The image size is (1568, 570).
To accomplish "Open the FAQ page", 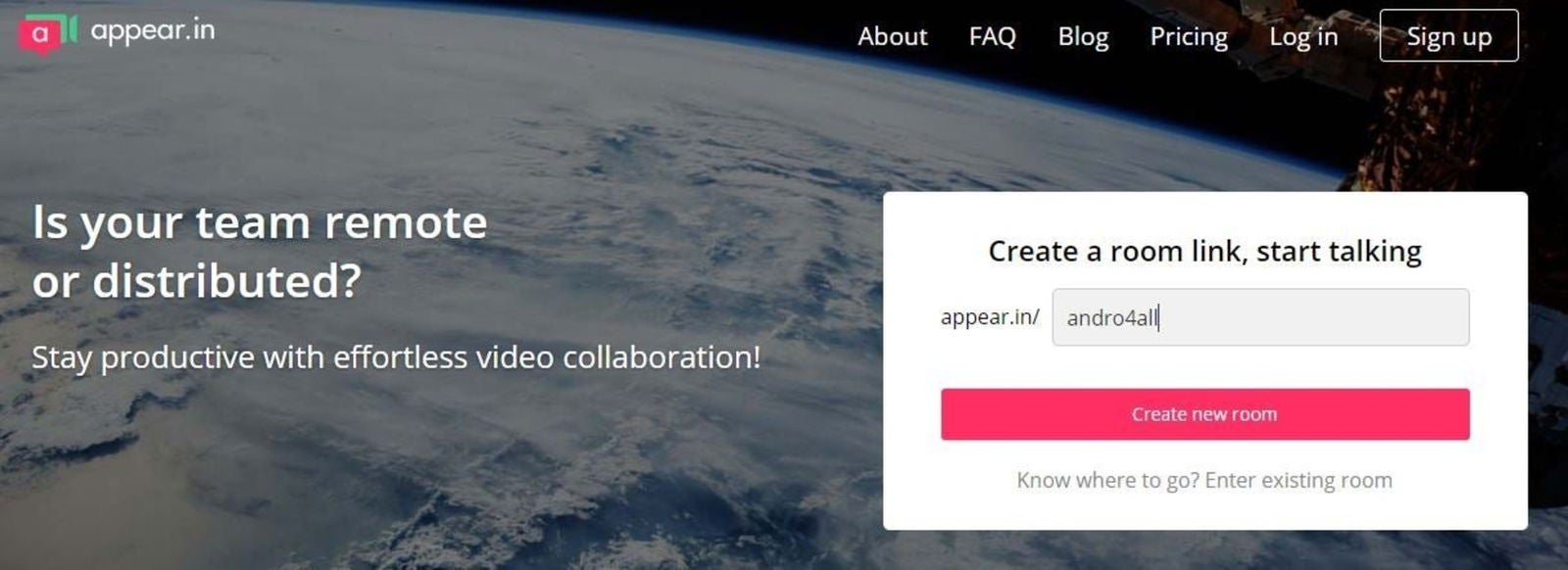I will click(992, 36).
